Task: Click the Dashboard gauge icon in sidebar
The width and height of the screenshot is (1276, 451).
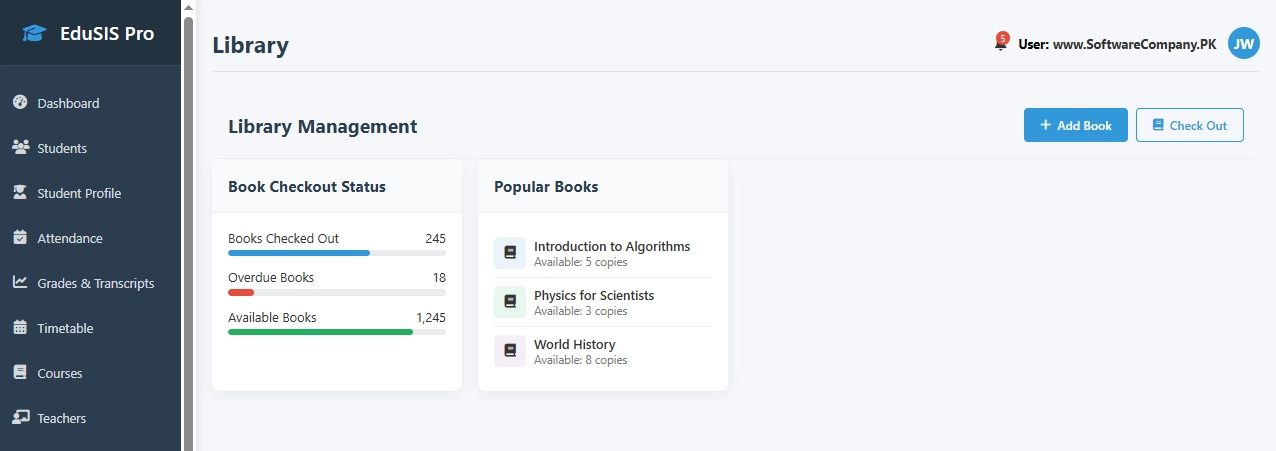Action: (20, 103)
